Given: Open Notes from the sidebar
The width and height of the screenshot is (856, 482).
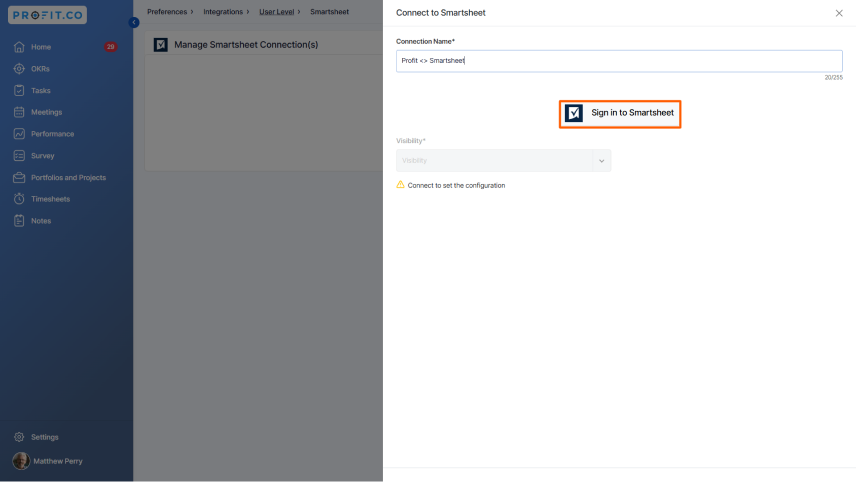Looking at the screenshot, I should (x=41, y=221).
